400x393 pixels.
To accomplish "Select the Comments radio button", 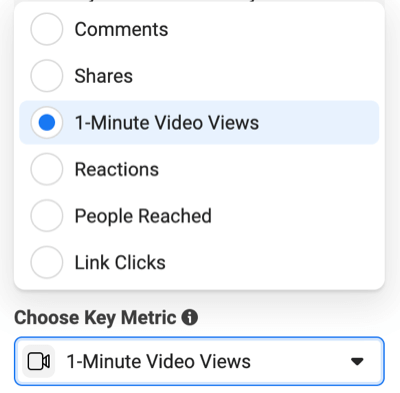I will coord(47,29).
